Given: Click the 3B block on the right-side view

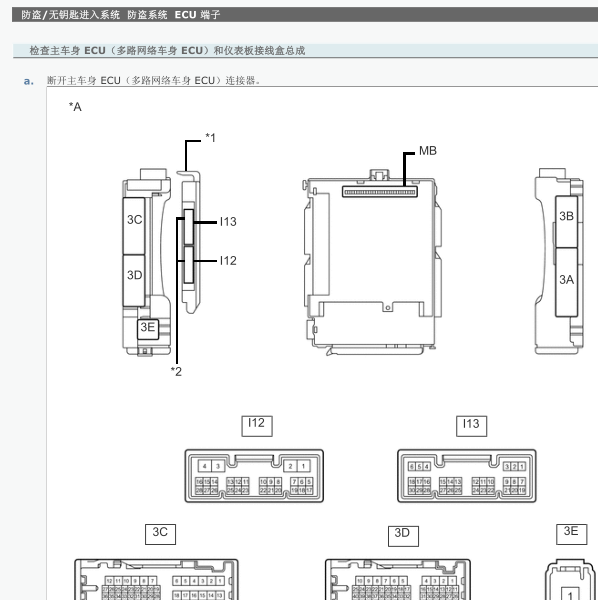Looking at the screenshot, I should tap(566, 222).
